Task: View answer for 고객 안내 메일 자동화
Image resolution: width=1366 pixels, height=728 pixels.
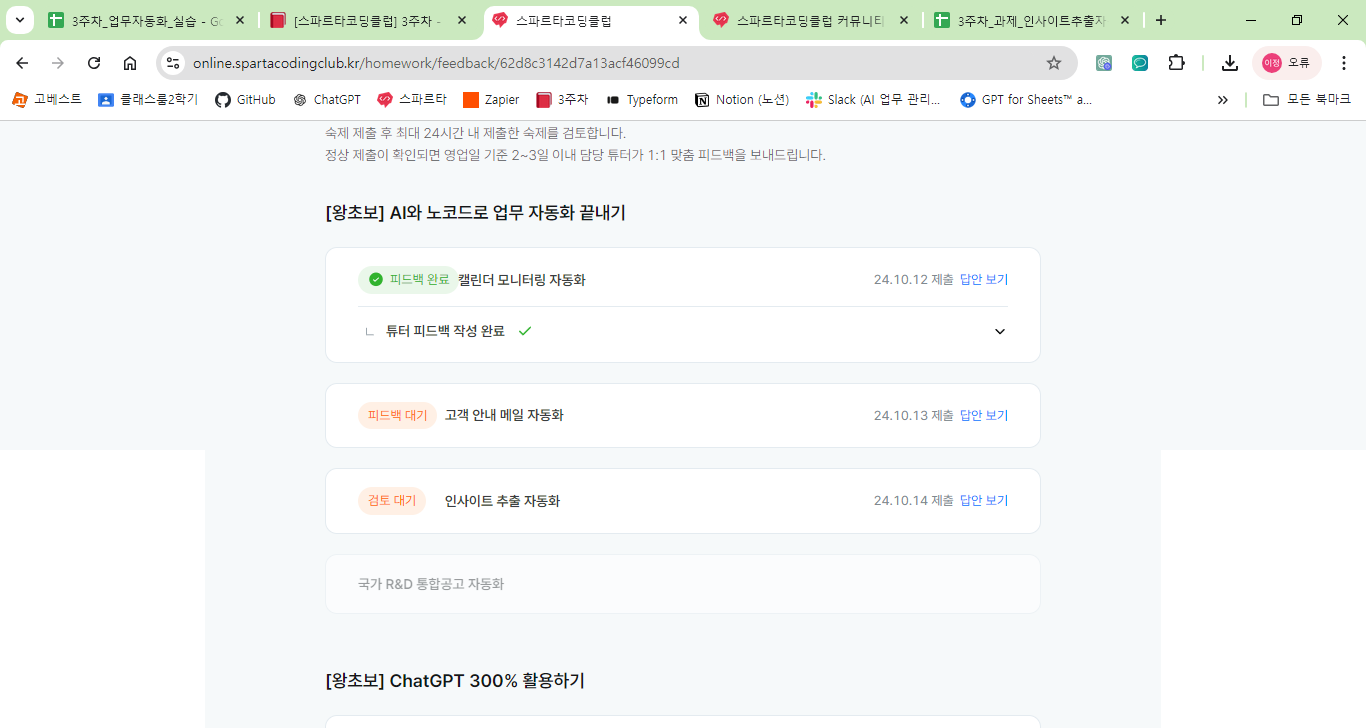Action: click(984, 415)
